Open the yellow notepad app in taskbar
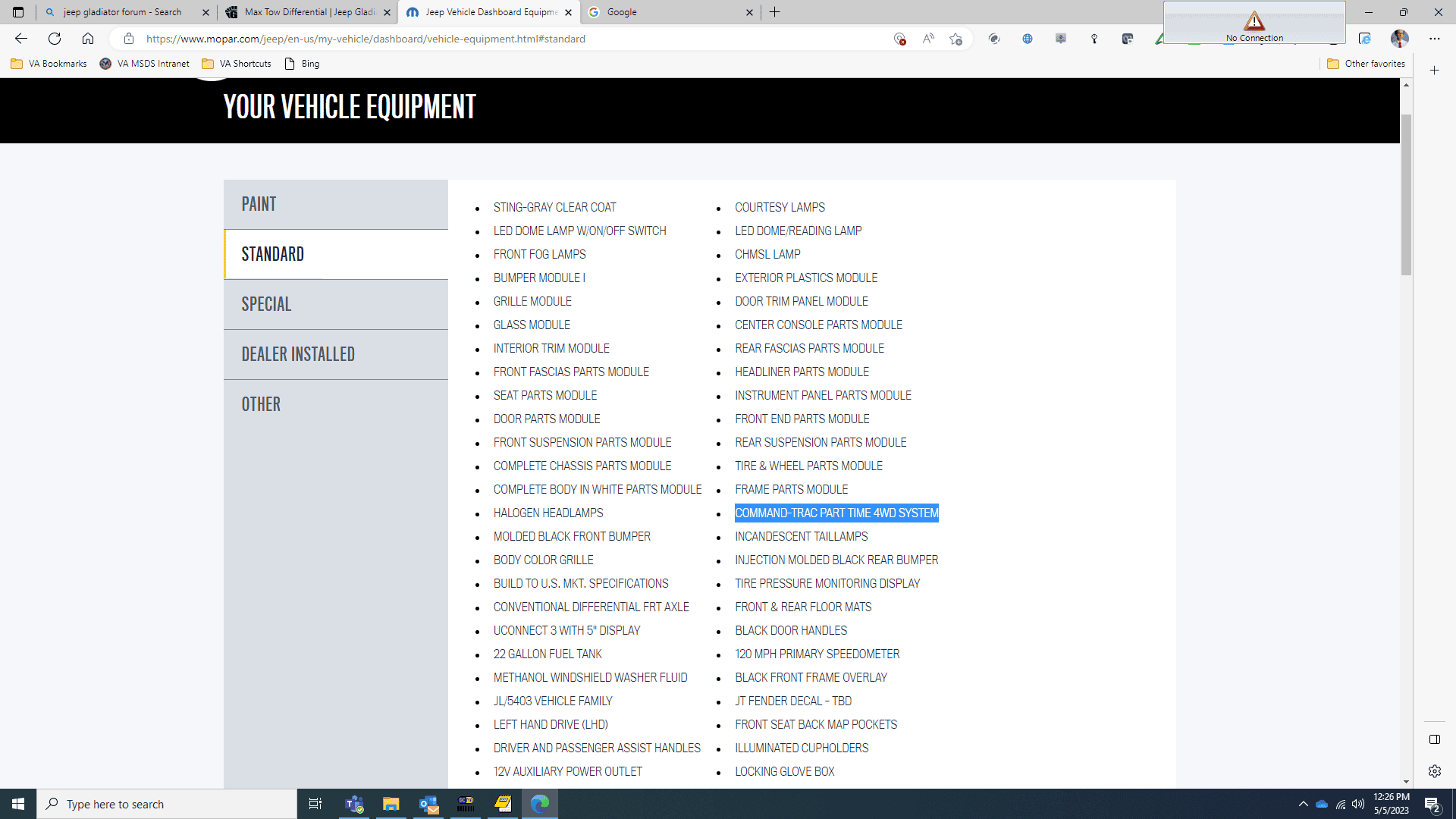The width and height of the screenshot is (1456, 819). tap(503, 804)
